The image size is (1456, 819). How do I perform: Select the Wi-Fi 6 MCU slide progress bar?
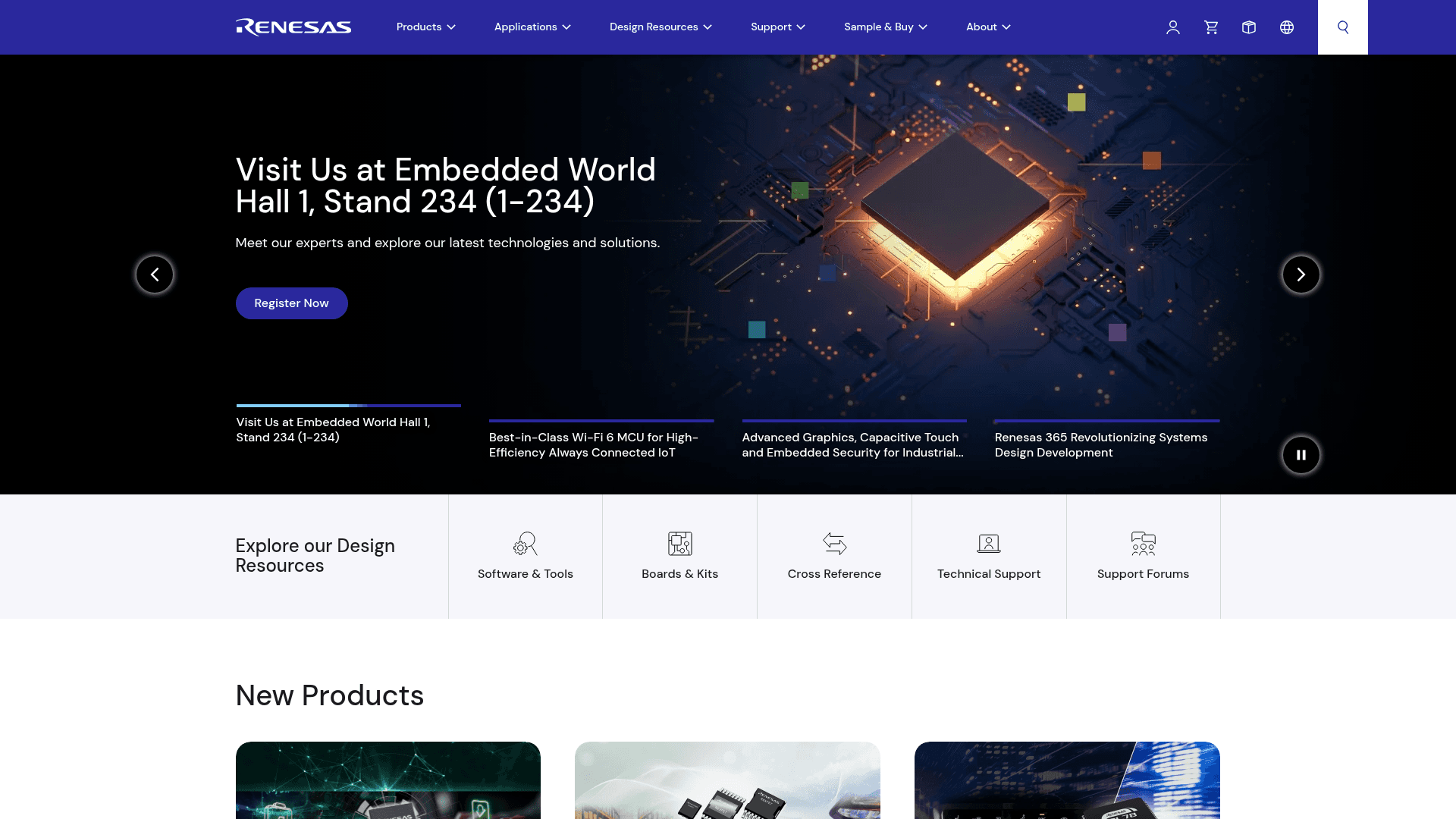[601, 421]
